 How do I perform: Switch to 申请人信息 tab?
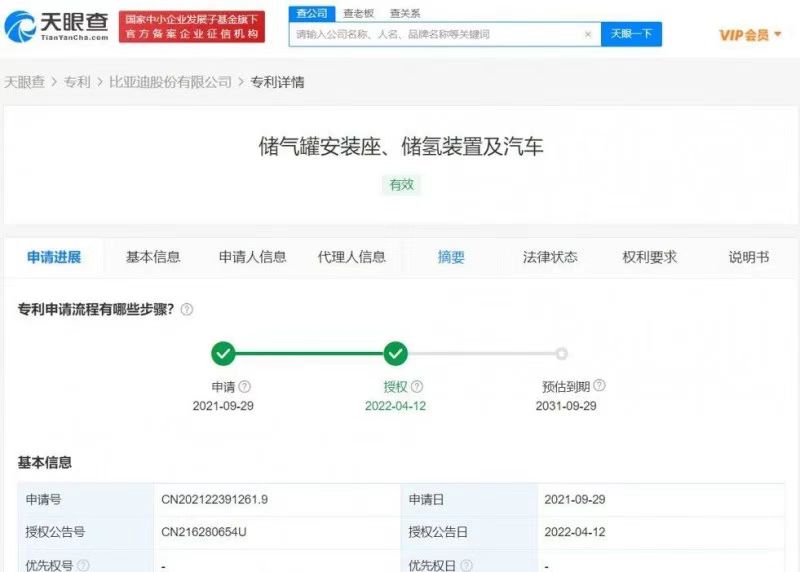253,257
